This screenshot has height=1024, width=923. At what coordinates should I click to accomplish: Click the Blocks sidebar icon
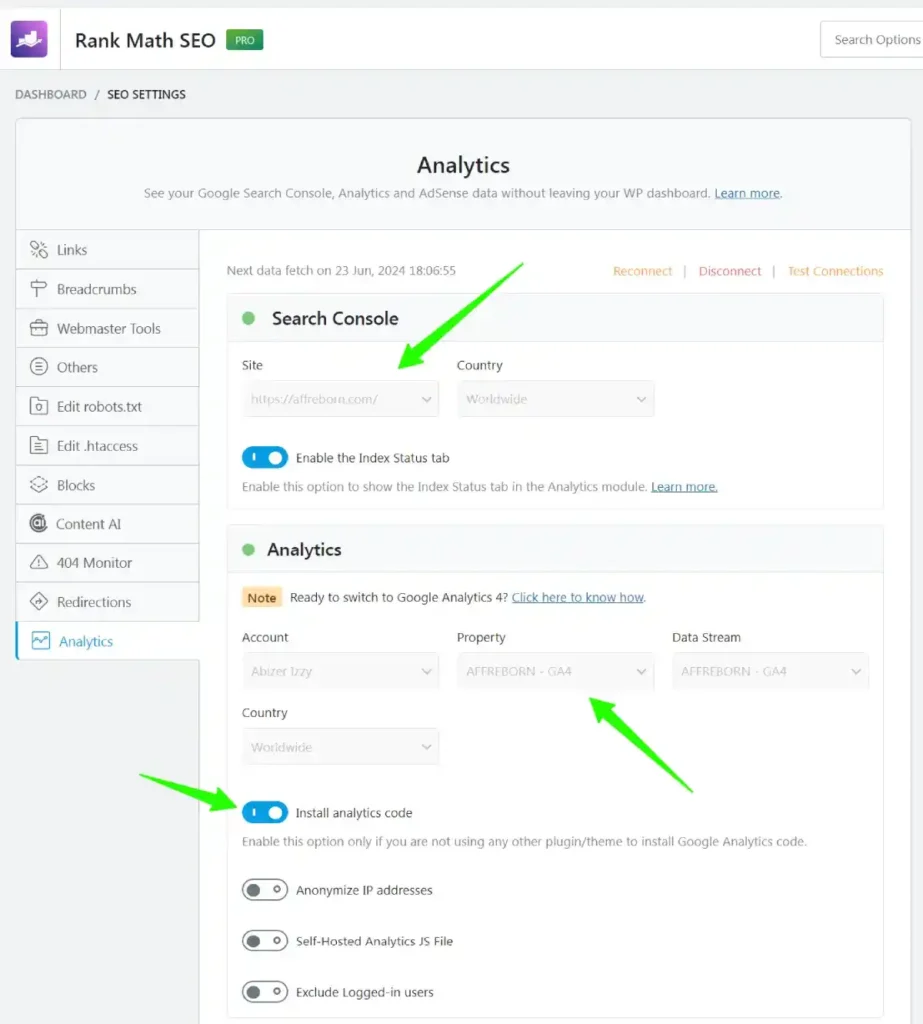[x=39, y=485]
